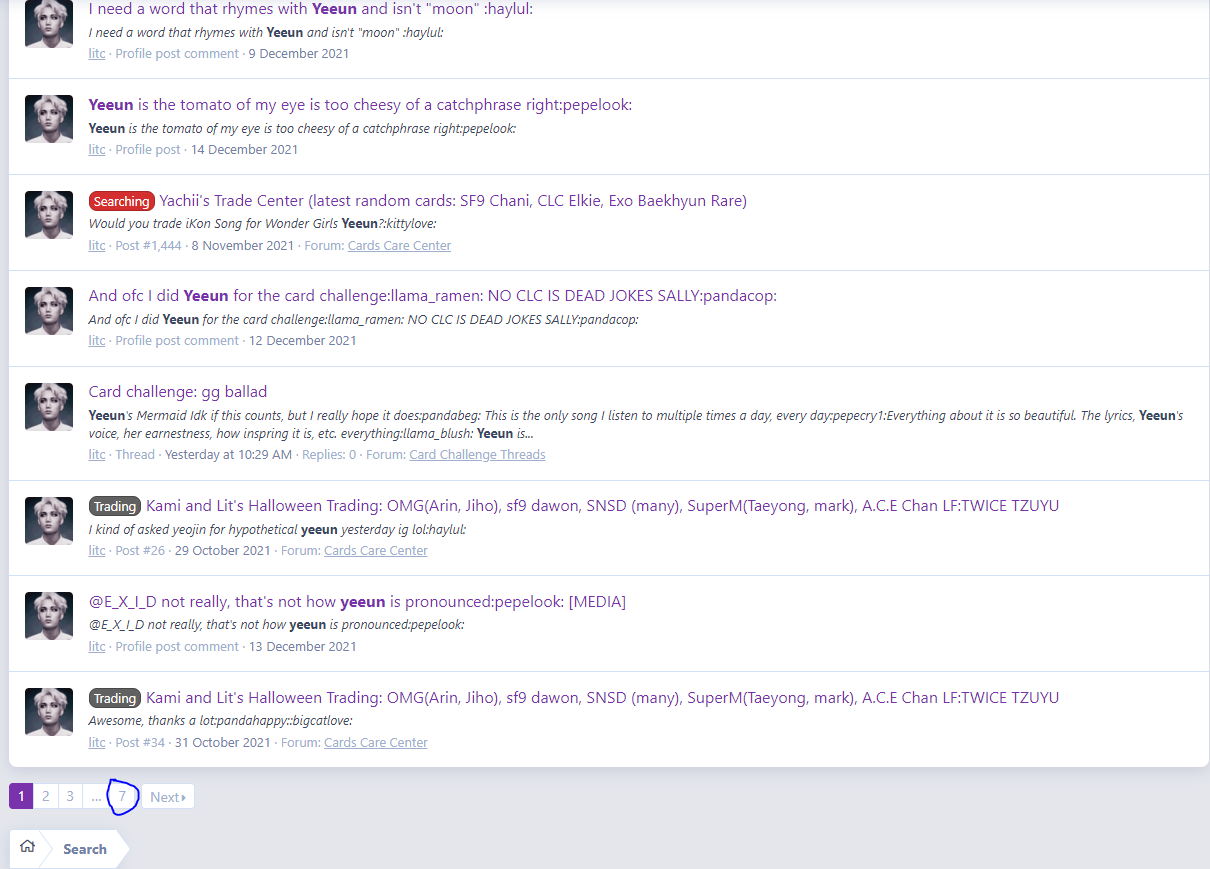The image size is (1210, 869).
Task: Open the "@E_X_I_D not really" result title
Action: pos(357,602)
